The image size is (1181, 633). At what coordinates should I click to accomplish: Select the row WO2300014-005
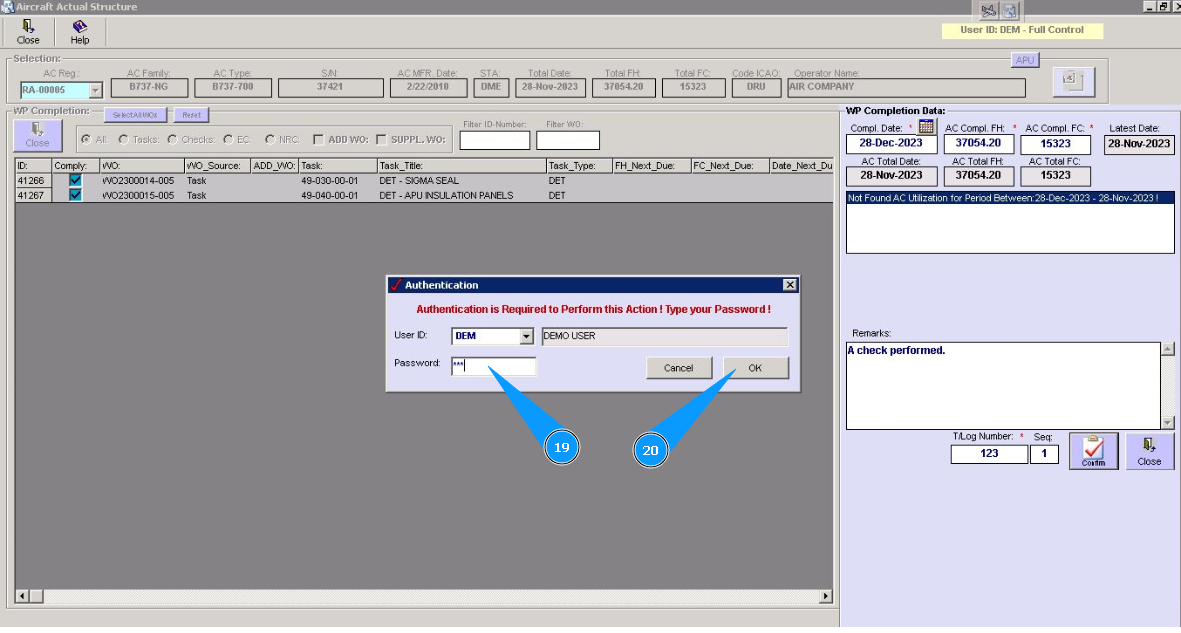point(423,181)
